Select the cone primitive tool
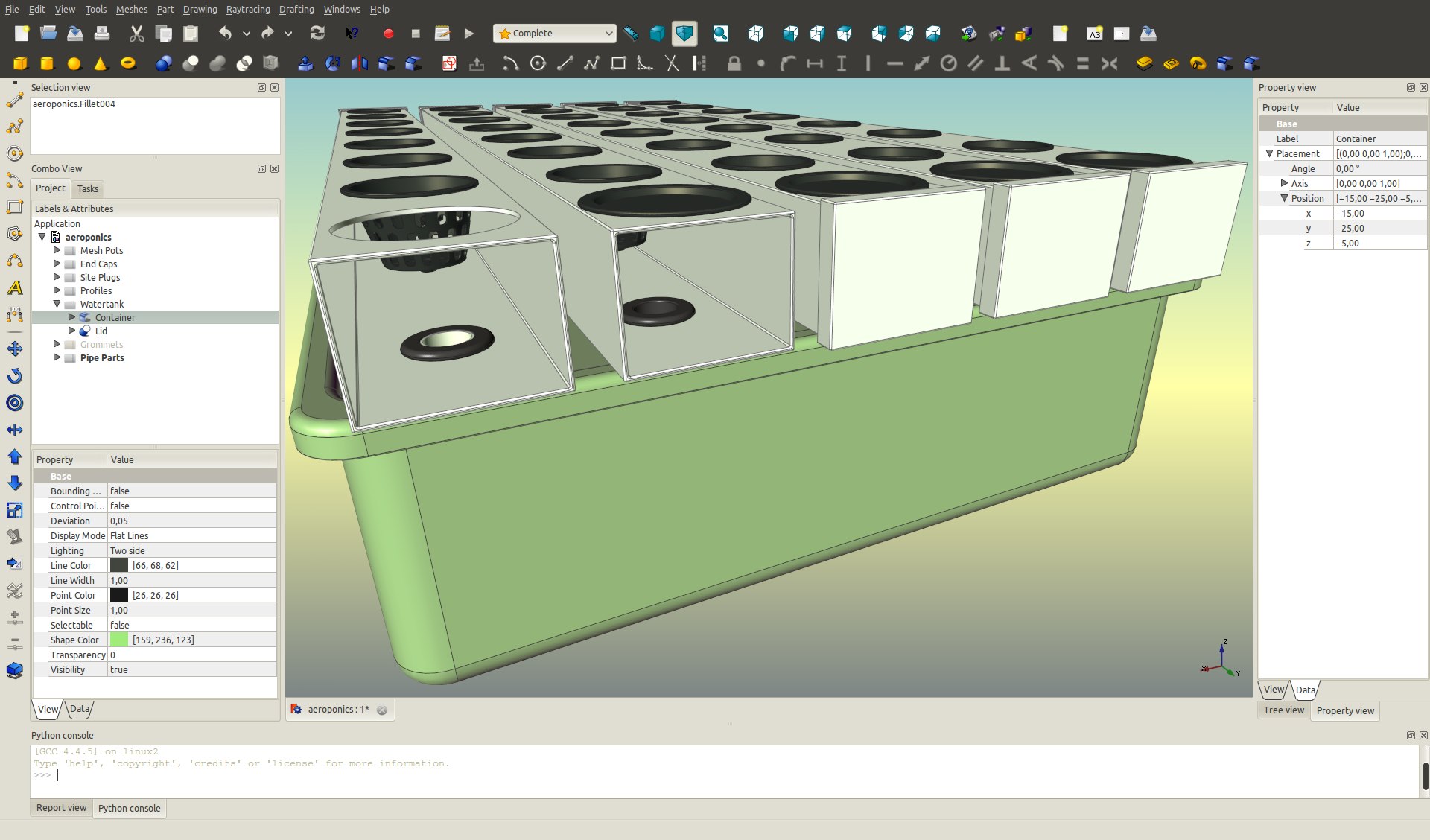This screenshot has height=840, width=1430. pyautogui.click(x=101, y=63)
